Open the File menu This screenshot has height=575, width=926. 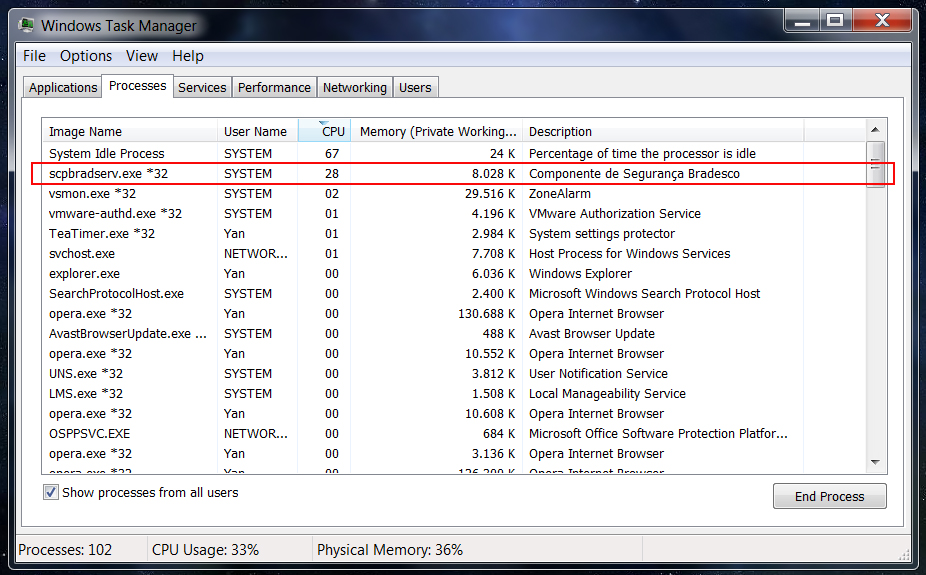click(34, 55)
